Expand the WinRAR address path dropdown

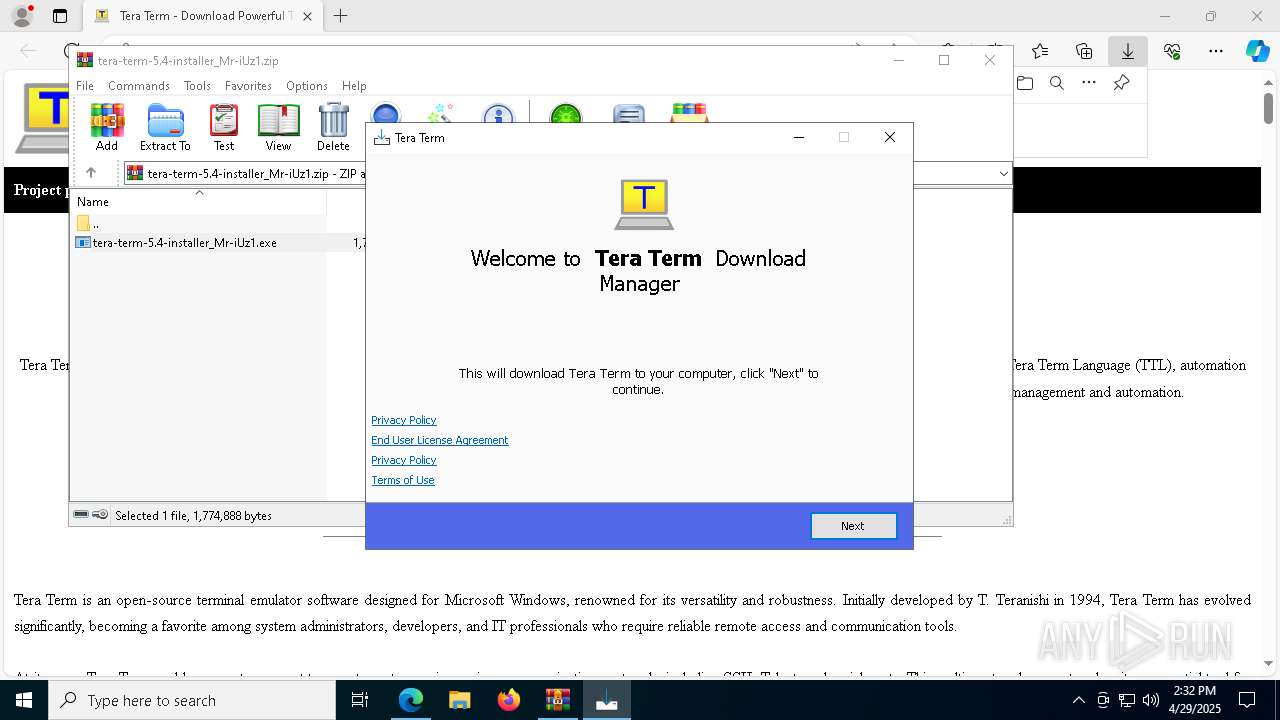pos(1003,174)
